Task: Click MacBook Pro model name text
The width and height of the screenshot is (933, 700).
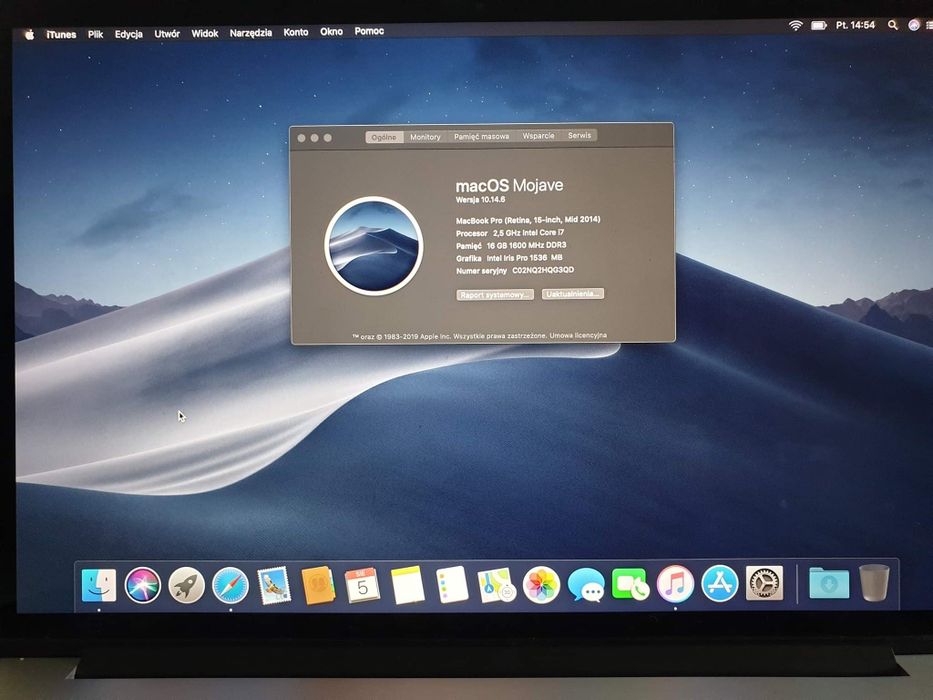Action: (x=528, y=220)
